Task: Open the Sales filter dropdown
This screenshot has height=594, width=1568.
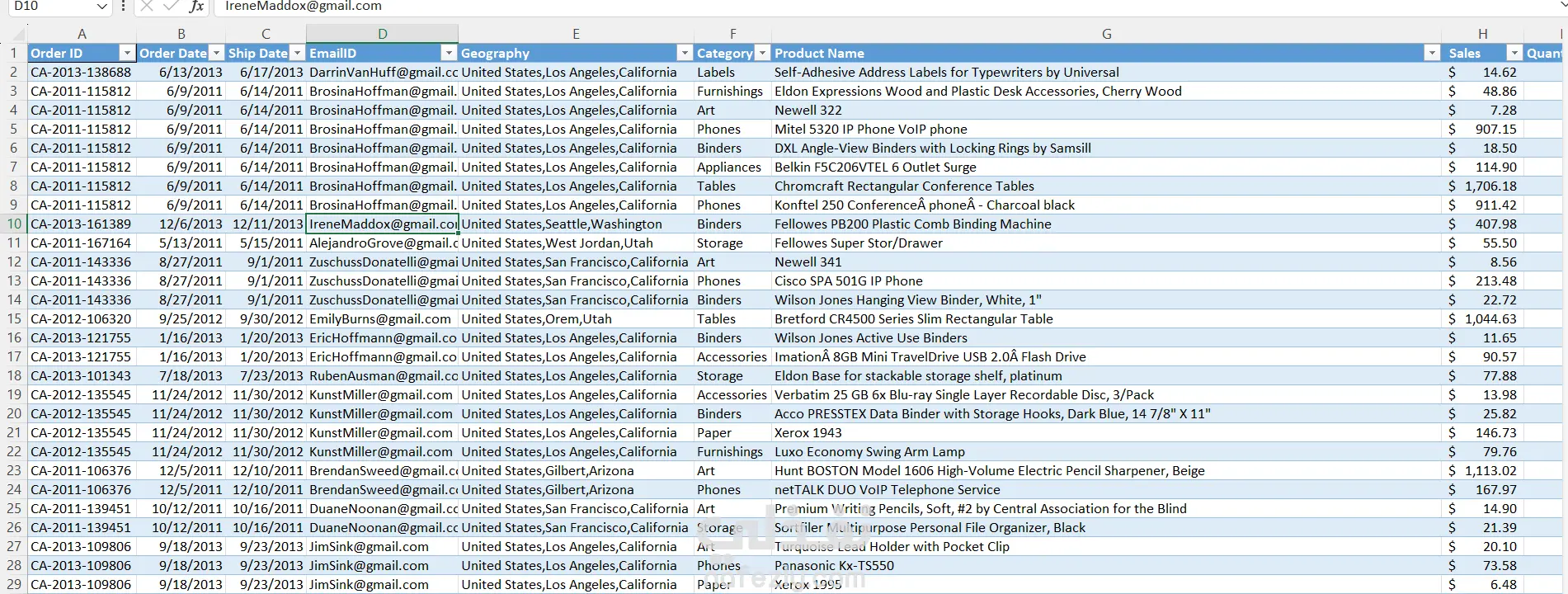Action: (x=1514, y=53)
